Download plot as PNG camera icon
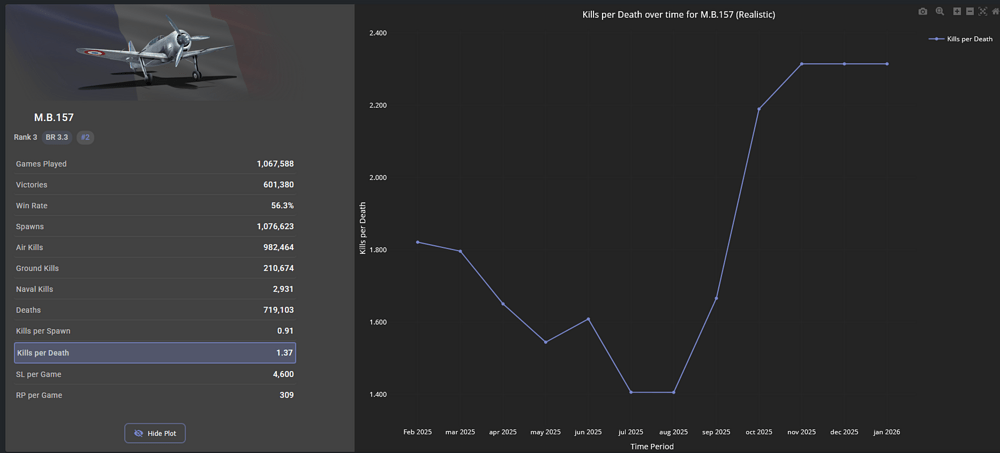Viewport: 1000px width, 453px height. point(923,12)
